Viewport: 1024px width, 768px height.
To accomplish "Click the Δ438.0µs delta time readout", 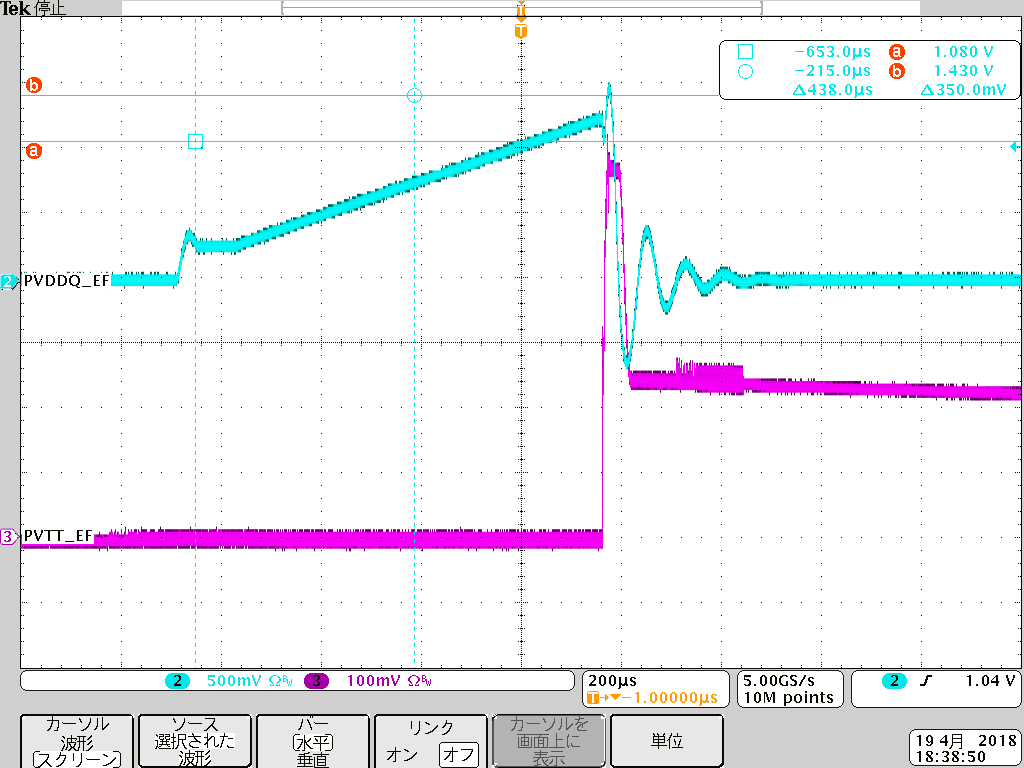I will (833, 89).
